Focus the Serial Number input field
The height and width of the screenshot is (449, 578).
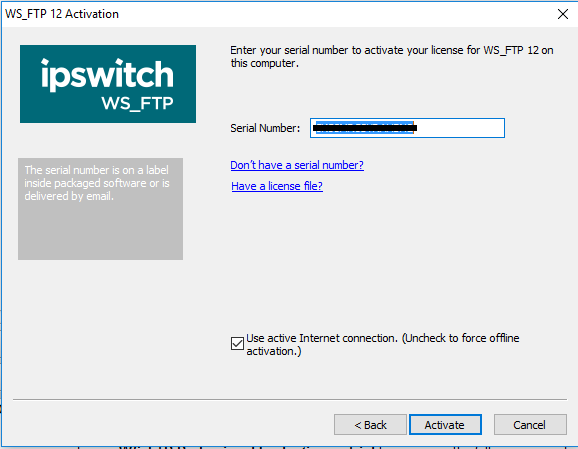point(407,128)
